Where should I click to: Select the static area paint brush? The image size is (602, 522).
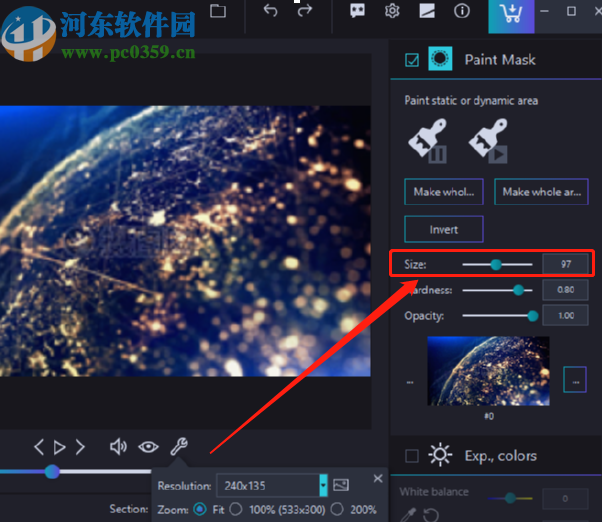(428, 141)
